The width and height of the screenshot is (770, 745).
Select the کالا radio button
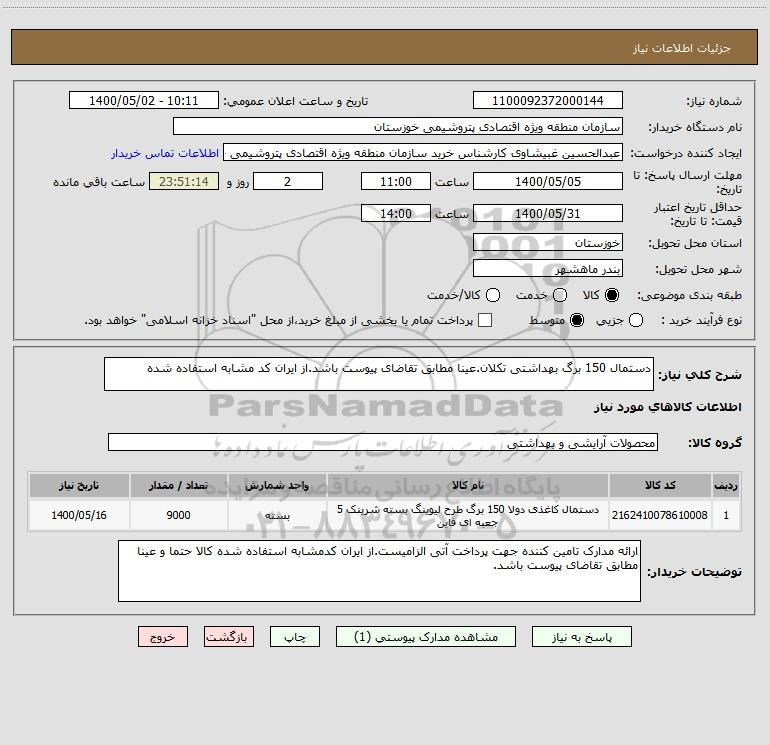click(612, 295)
